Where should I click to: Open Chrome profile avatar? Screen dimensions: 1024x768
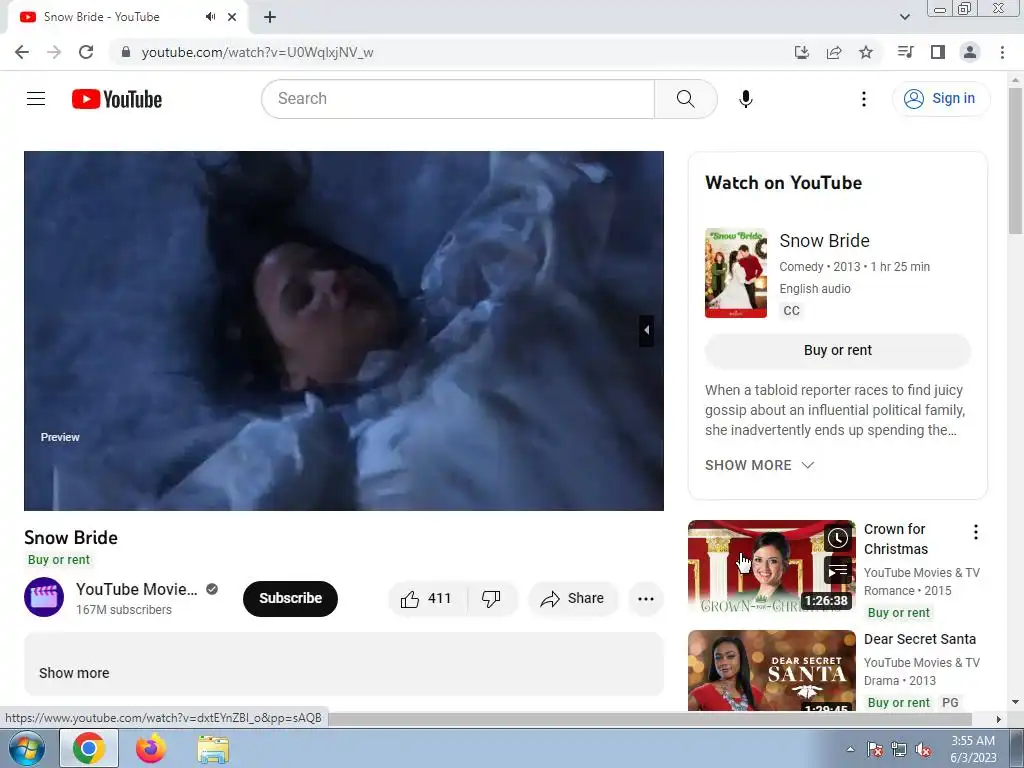(970, 52)
